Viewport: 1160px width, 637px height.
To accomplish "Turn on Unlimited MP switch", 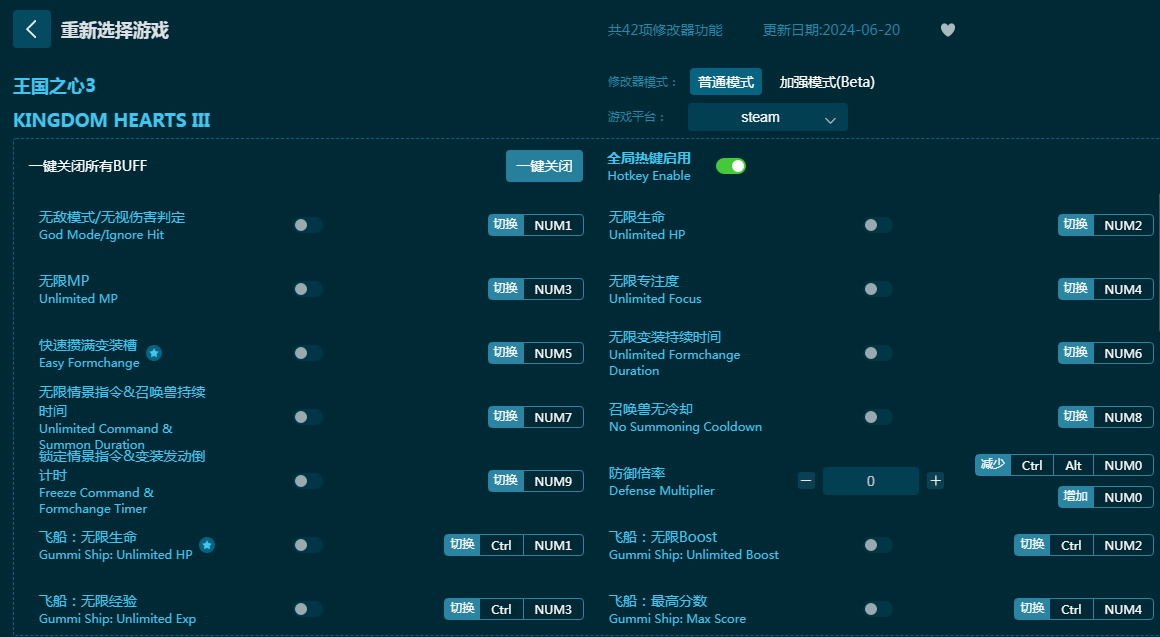I will tap(308, 289).
